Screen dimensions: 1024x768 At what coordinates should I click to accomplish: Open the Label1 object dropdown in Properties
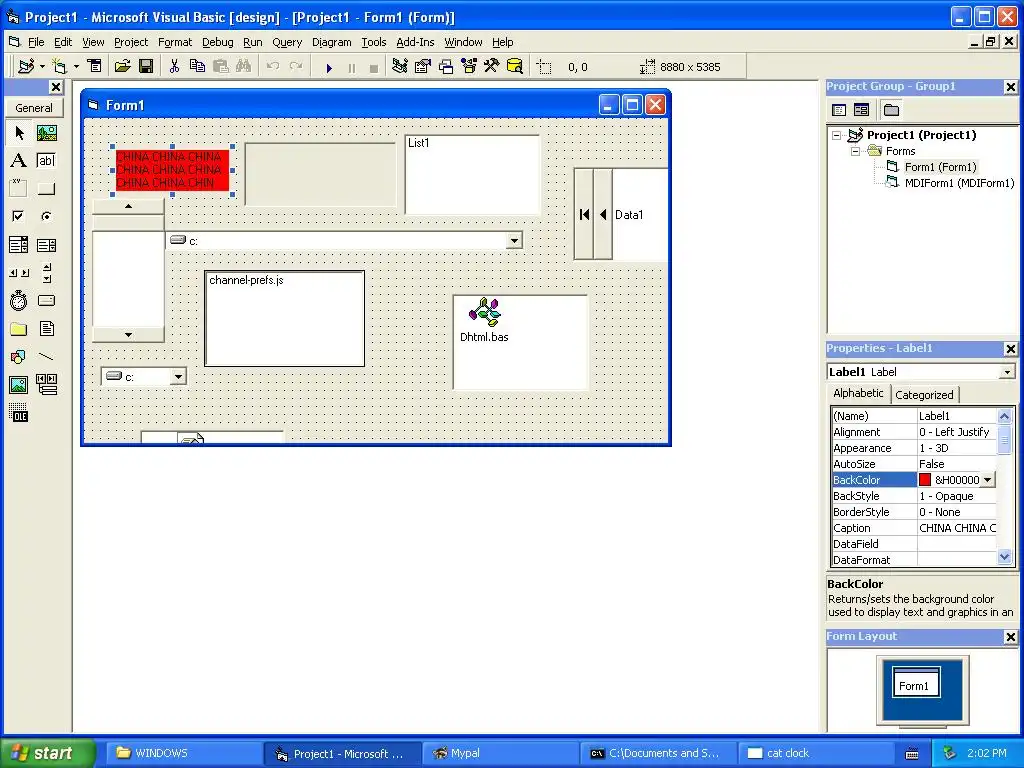[1007, 372]
